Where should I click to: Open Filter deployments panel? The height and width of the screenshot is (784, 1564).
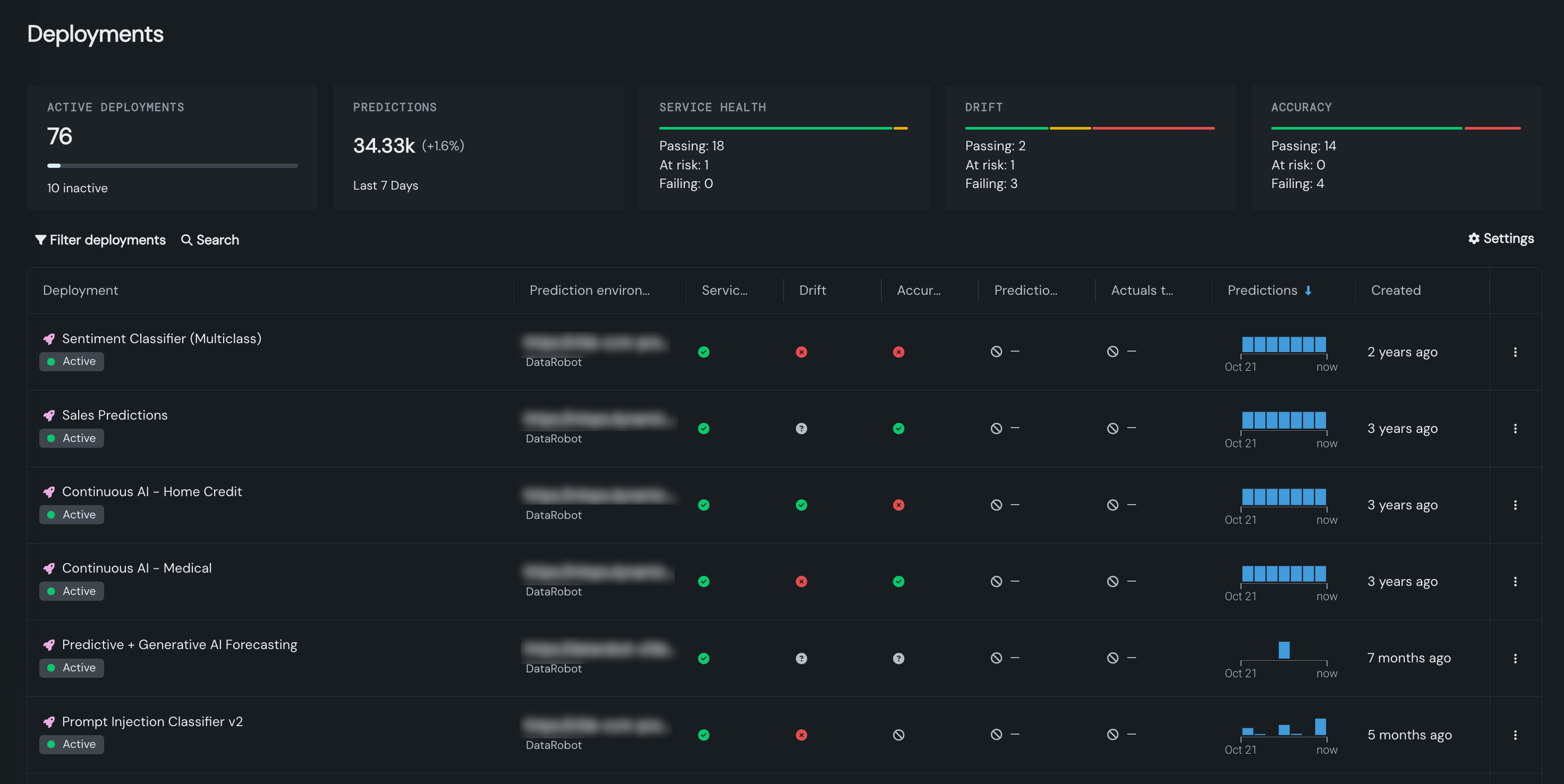(100, 240)
